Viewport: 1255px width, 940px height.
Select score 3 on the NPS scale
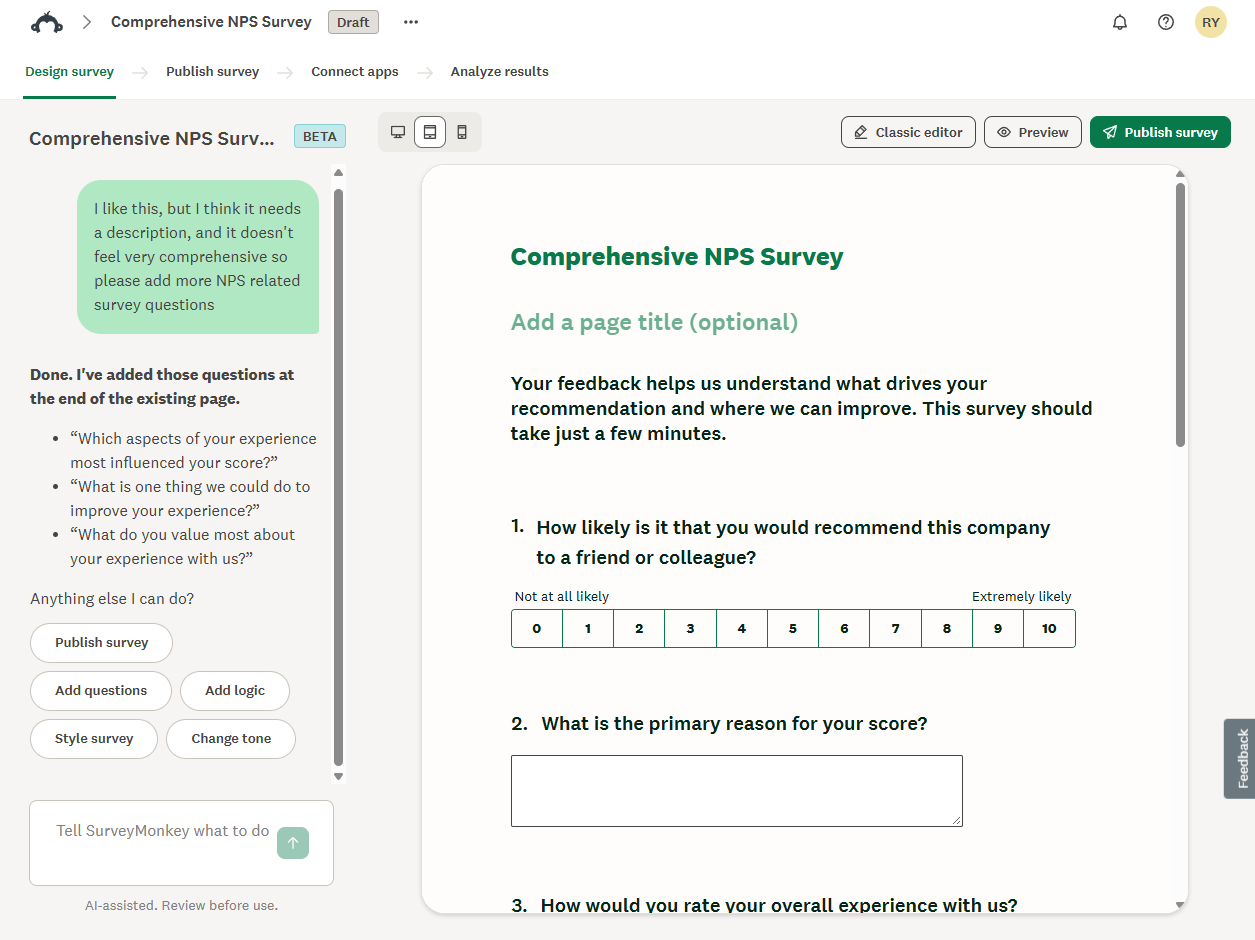tap(690, 629)
